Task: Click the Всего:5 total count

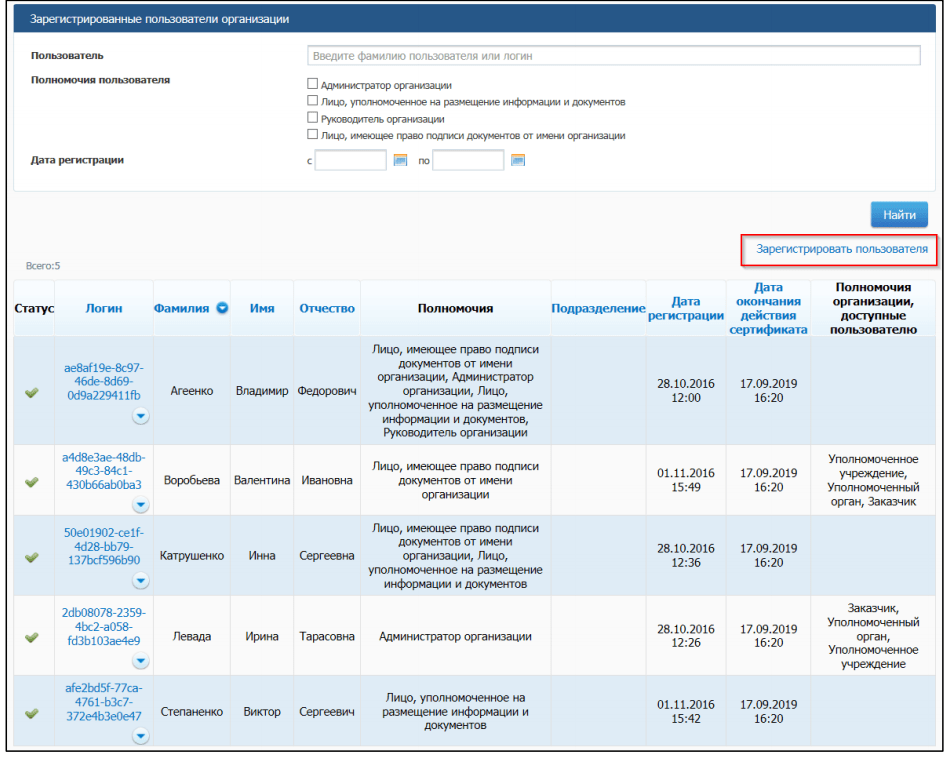Action: 43,266
